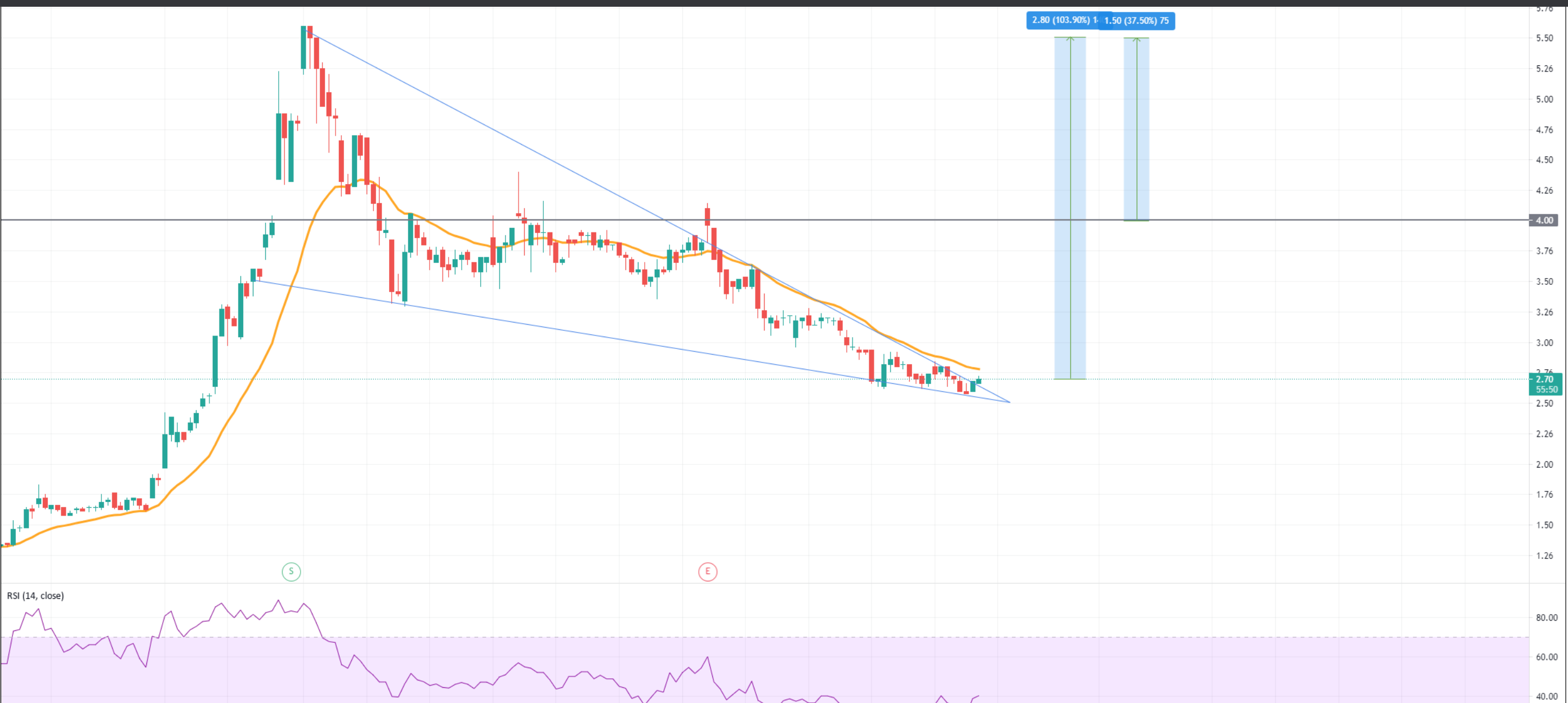Screen dimensions: 1568x703
Task: Select the 1.50 (37.50%) 75 measurement label
Action: click(1140, 21)
